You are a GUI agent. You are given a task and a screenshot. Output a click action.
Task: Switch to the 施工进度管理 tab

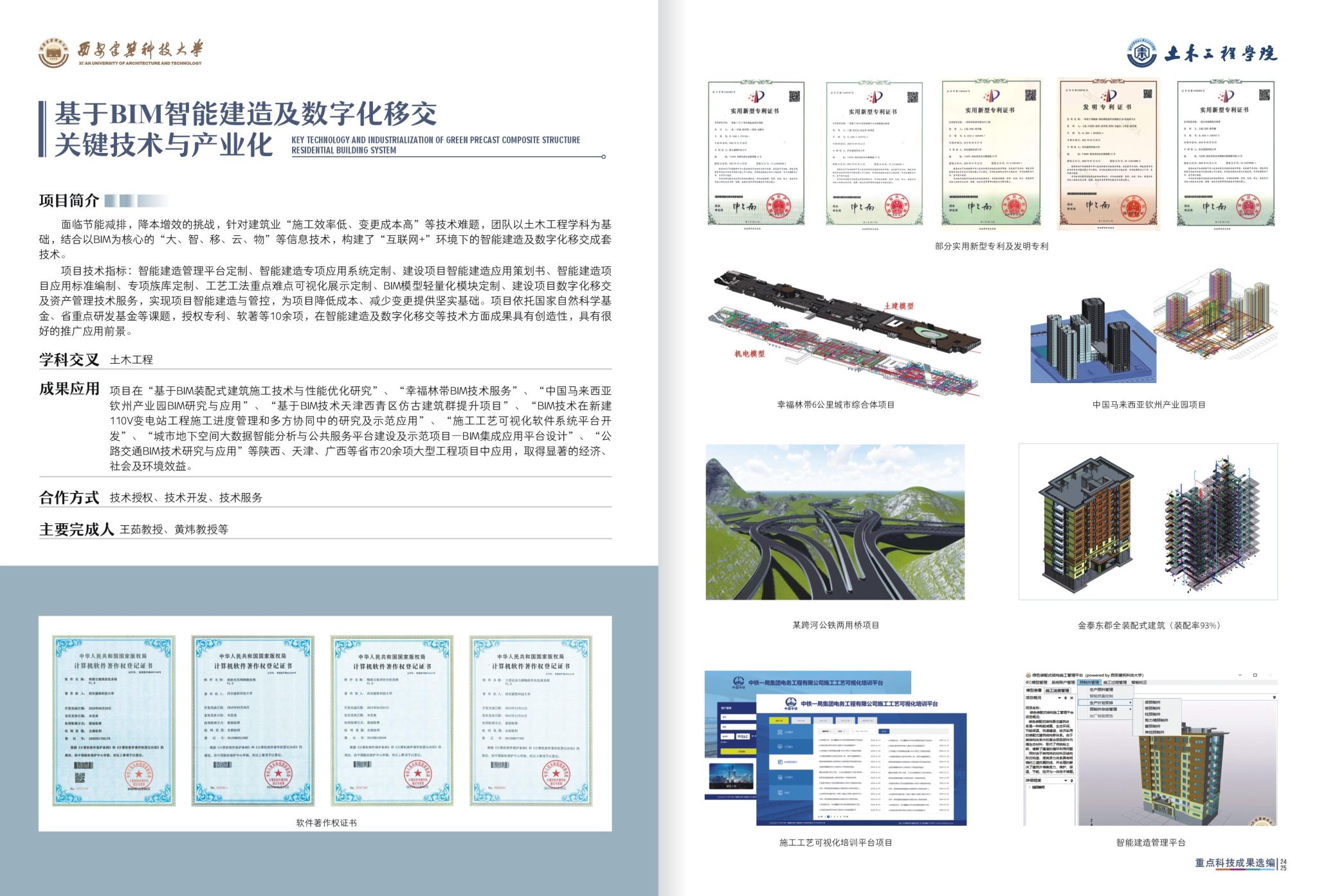[1057, 691]
